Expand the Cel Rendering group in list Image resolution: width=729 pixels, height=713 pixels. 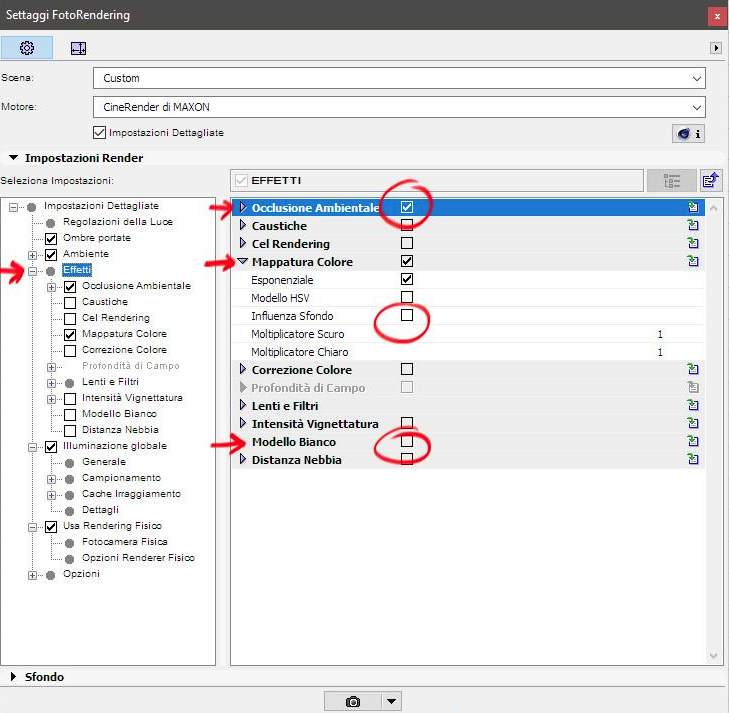(243, 244)
